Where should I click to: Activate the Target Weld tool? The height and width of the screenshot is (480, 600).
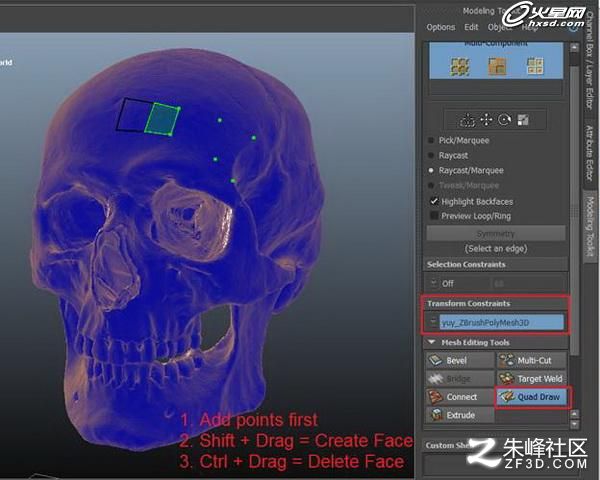[531, 379]
